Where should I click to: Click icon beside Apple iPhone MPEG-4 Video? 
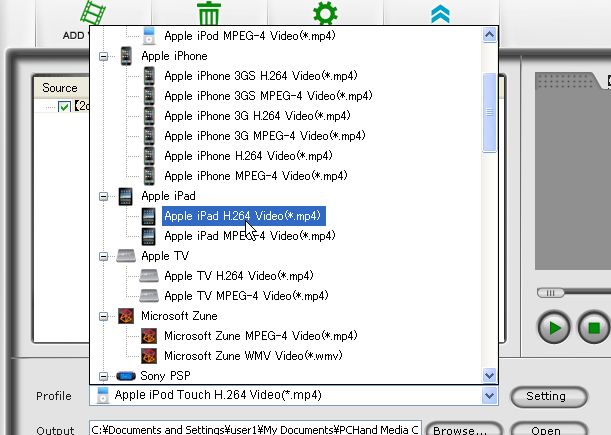tap(149, 176)
